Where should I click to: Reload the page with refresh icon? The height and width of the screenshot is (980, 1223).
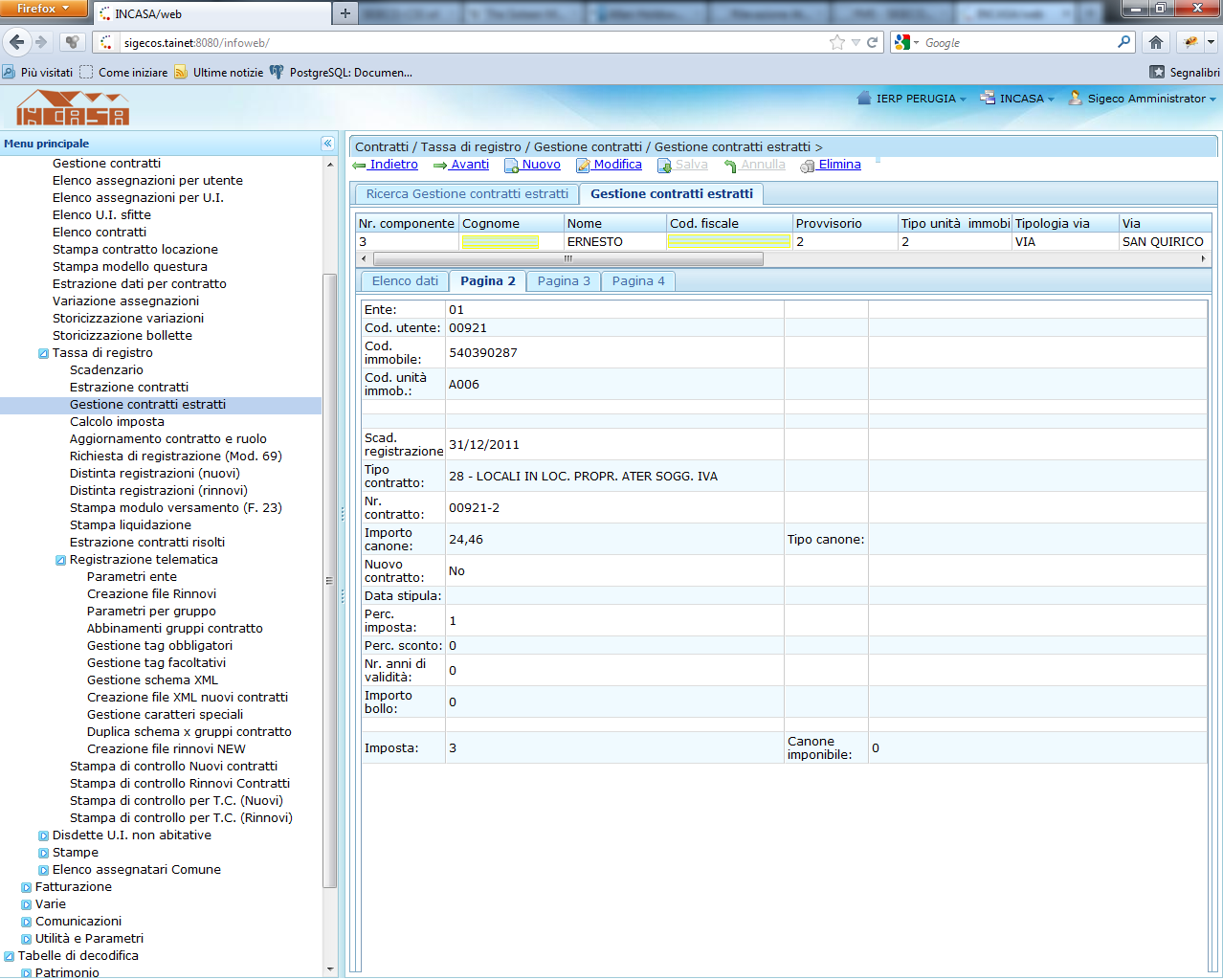point(872,42)
